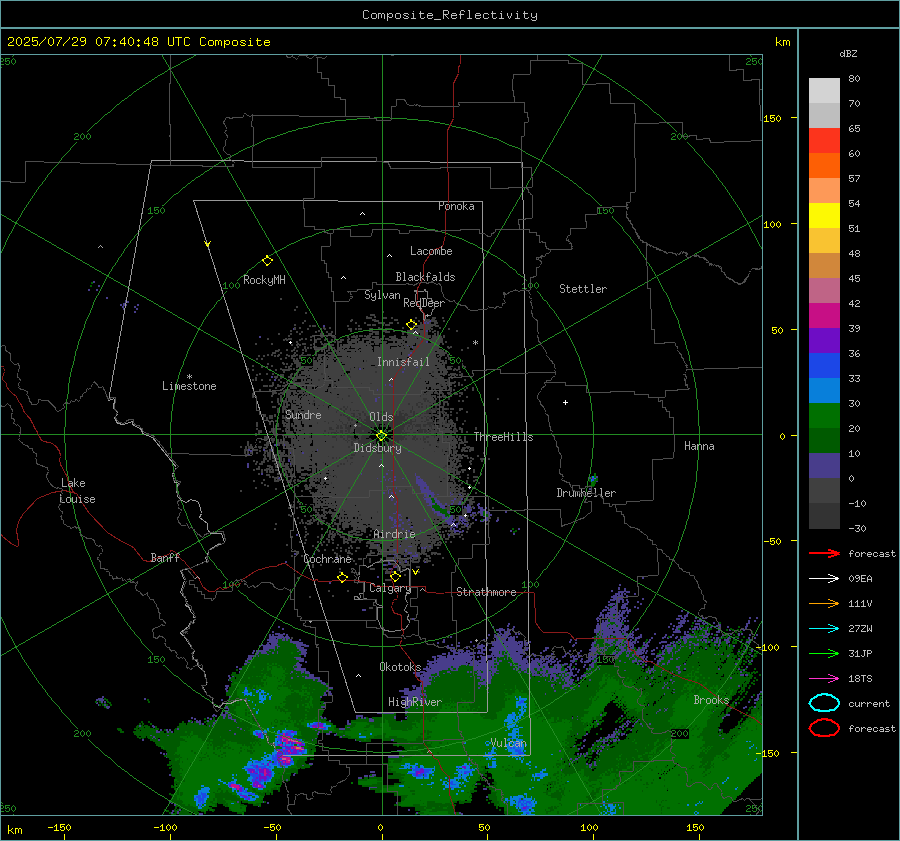Click the cyan current ellipse legend icon
The width and height of the screenshot is (900, 841).
coord(824,703)
